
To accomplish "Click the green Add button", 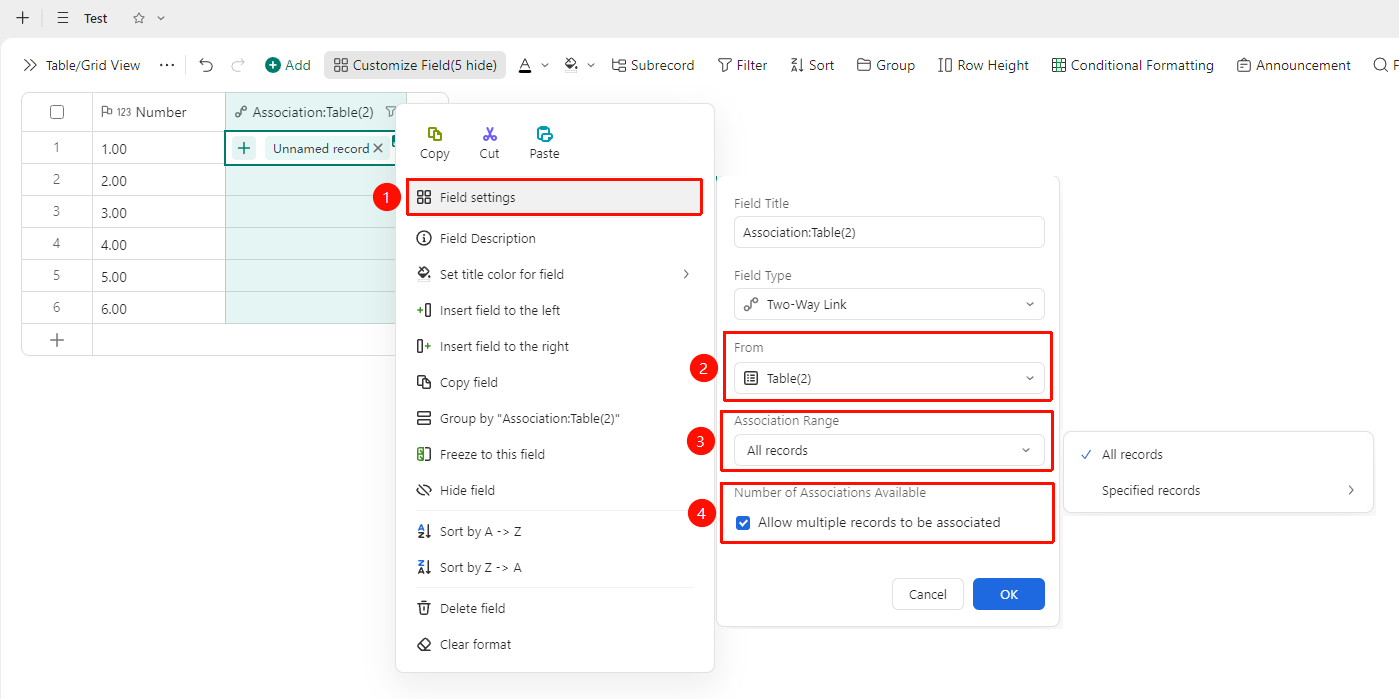I will (x=288, y=65).
